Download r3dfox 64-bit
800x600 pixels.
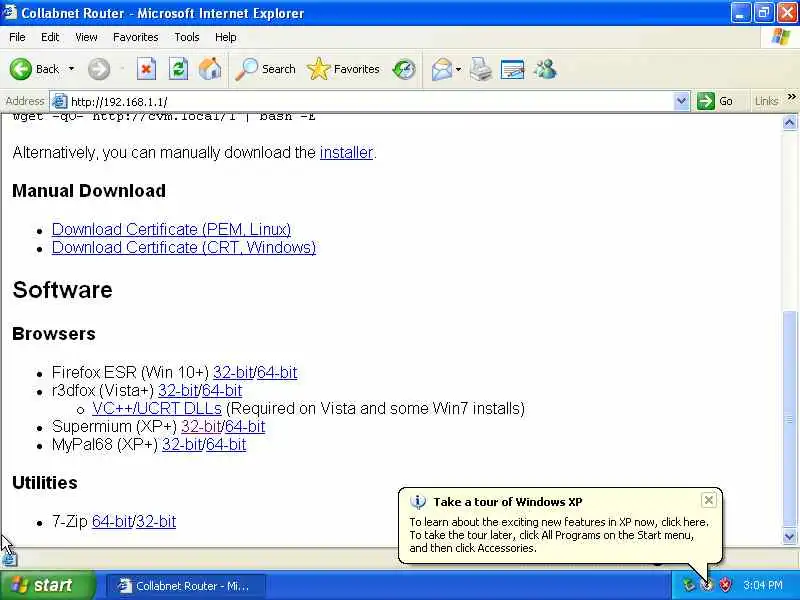(222, 390)
